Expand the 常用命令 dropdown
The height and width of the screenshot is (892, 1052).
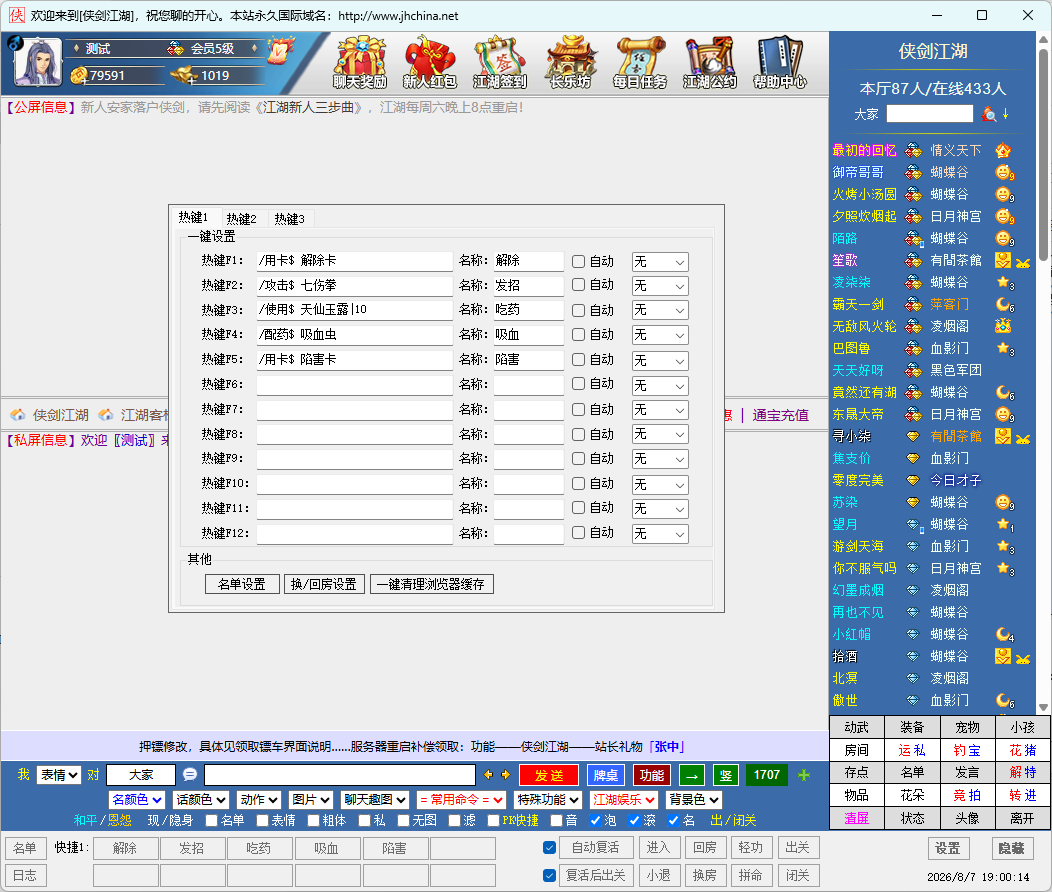point(461,799)
